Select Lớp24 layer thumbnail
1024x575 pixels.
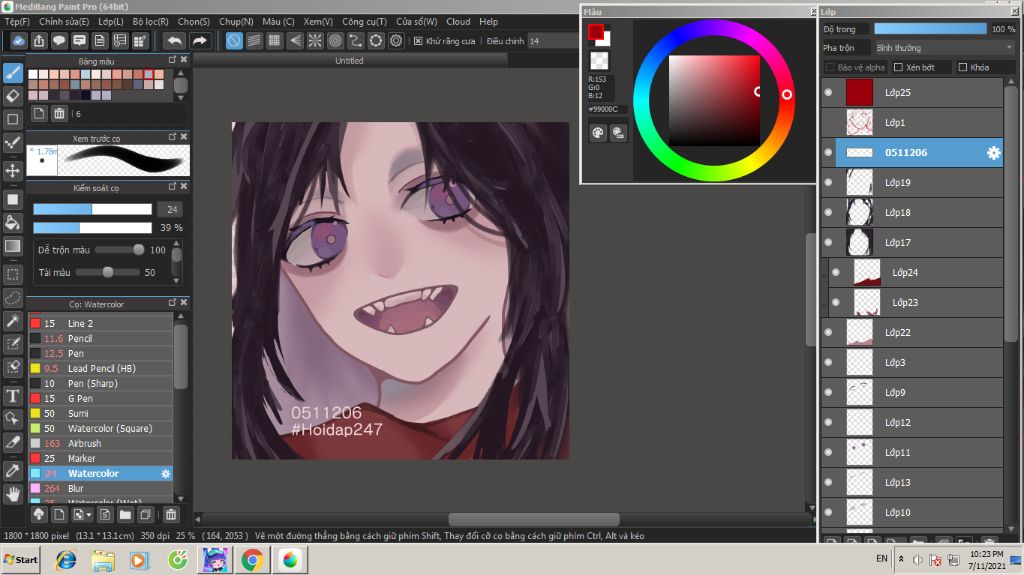pos(867,272)
